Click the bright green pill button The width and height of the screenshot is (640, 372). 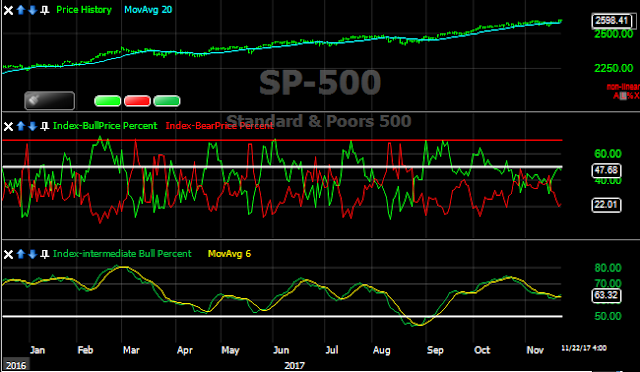coord(107,101)
